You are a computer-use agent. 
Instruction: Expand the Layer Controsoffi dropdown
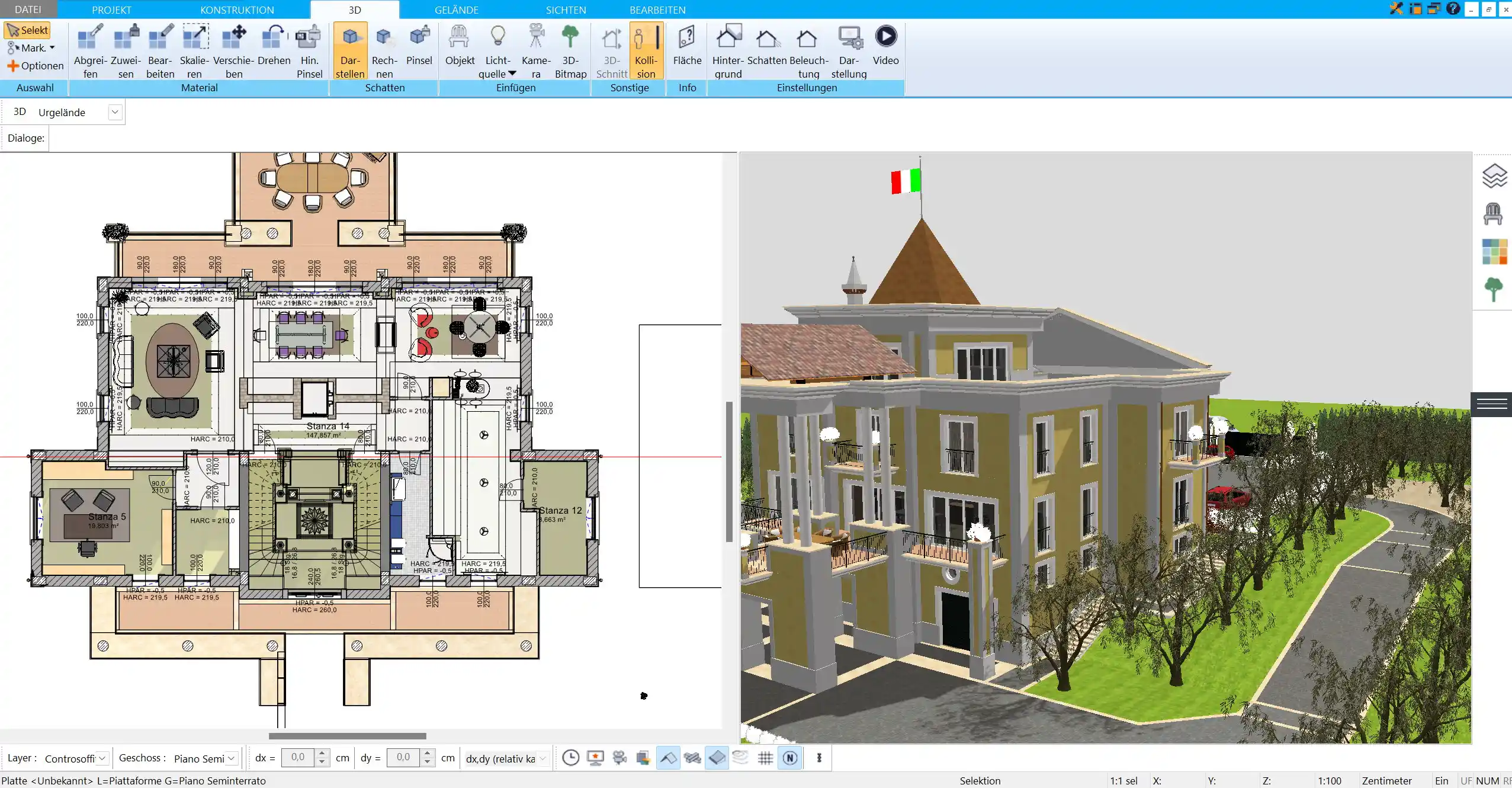click(102, 758)
